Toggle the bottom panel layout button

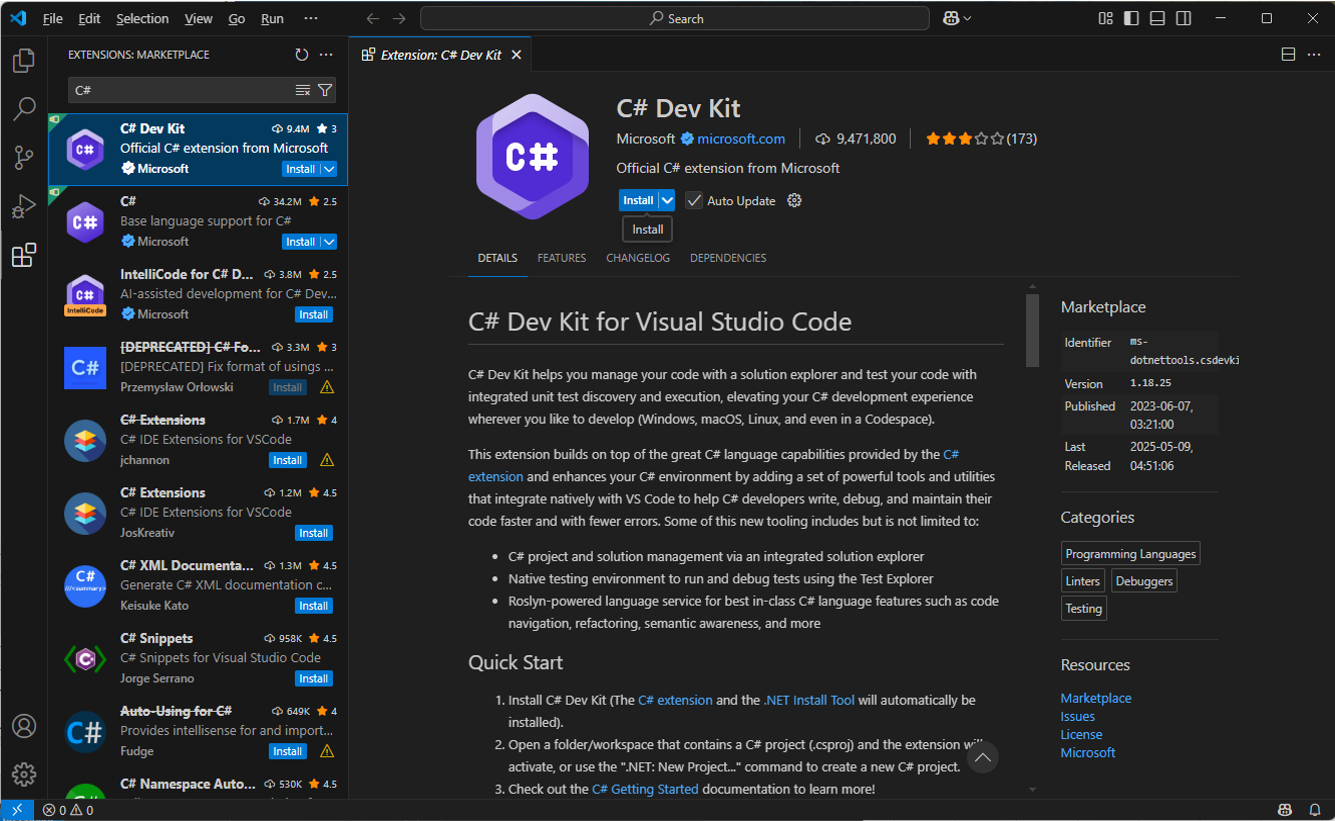[1157, 18]
